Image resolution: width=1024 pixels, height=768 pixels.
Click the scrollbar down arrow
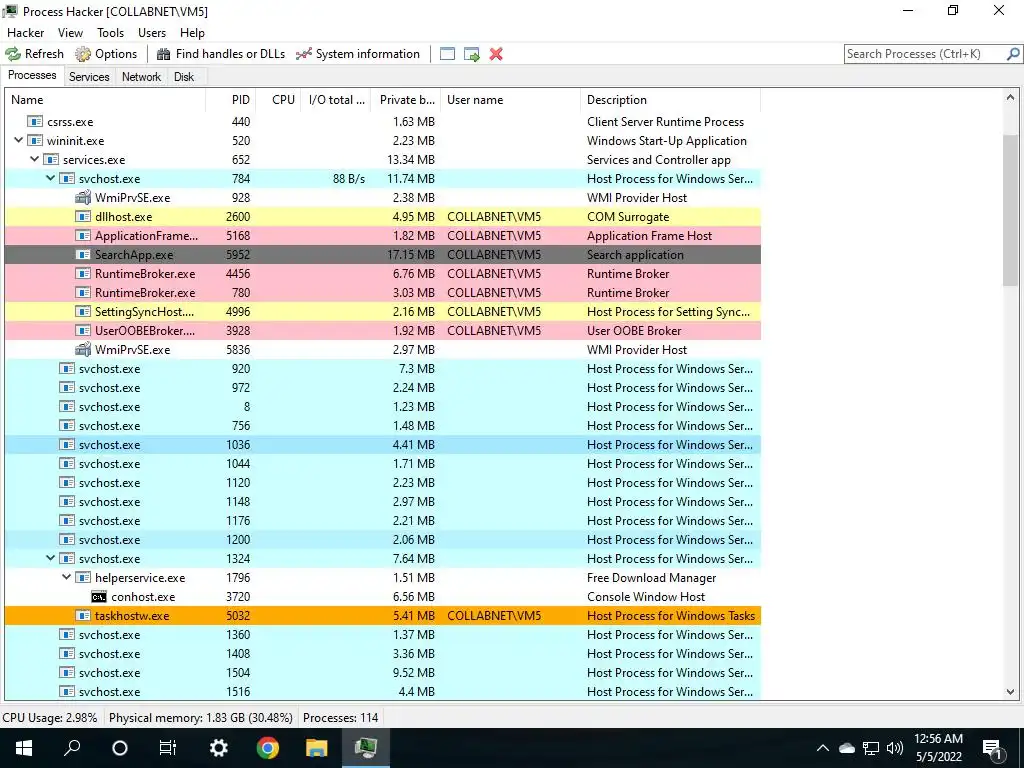point(1010,692)
